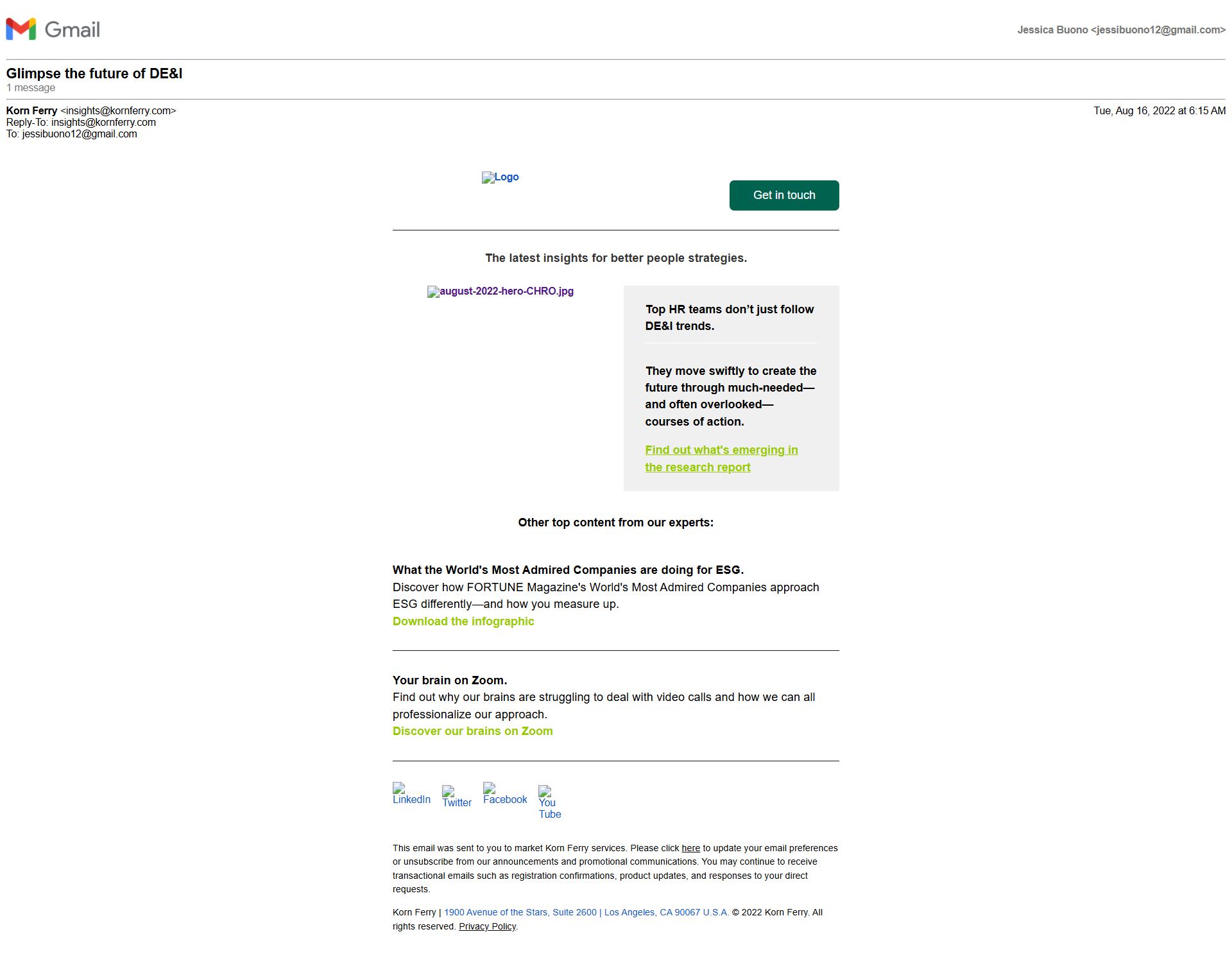Open the research report link
Viewport: 1232px width, 977px height.
coord(721,458)
